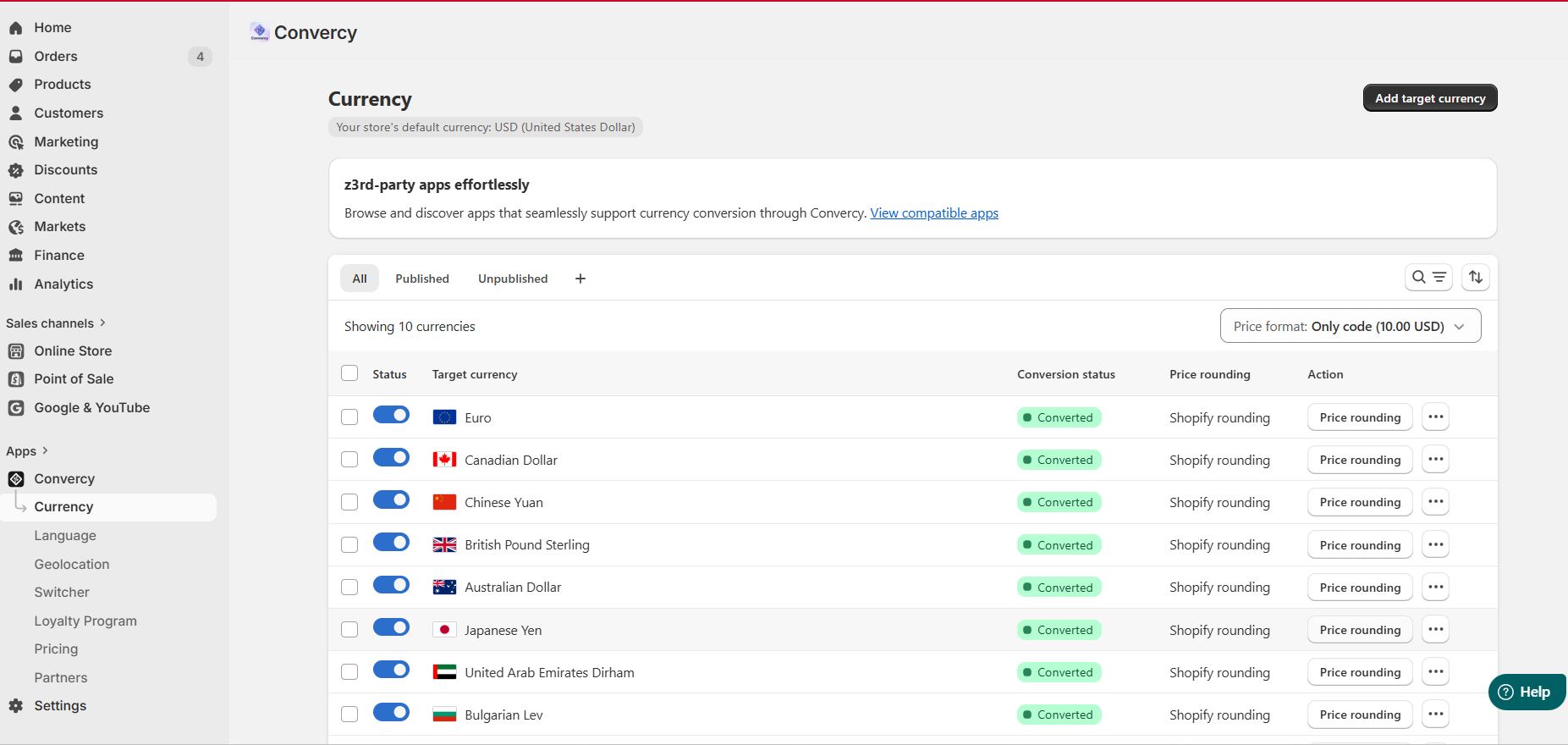The image size is (1568, 745).
Task: Click the Orders inbox icon
Action: click(x=15, y=56)
